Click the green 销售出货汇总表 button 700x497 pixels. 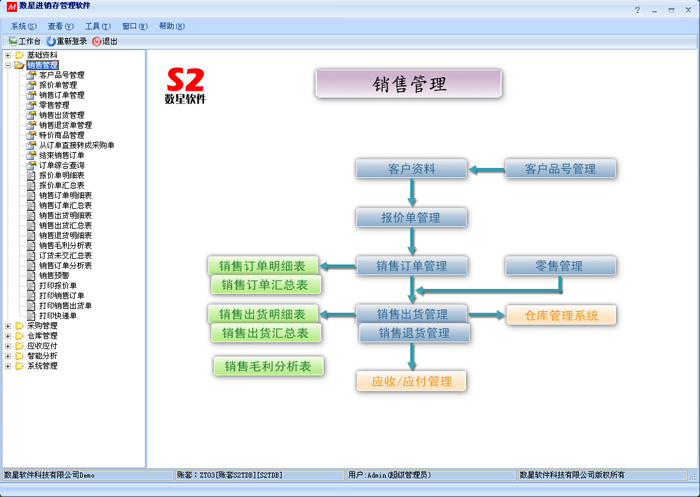(266, 333)
